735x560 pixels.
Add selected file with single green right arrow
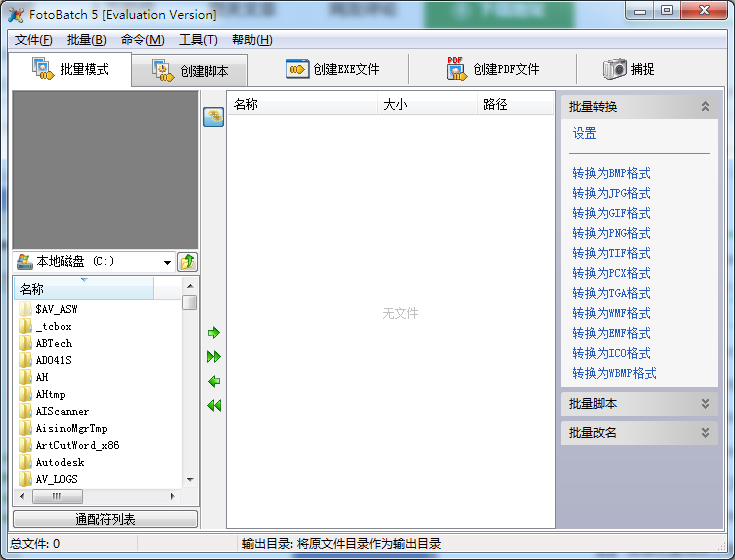pos(214,333)
